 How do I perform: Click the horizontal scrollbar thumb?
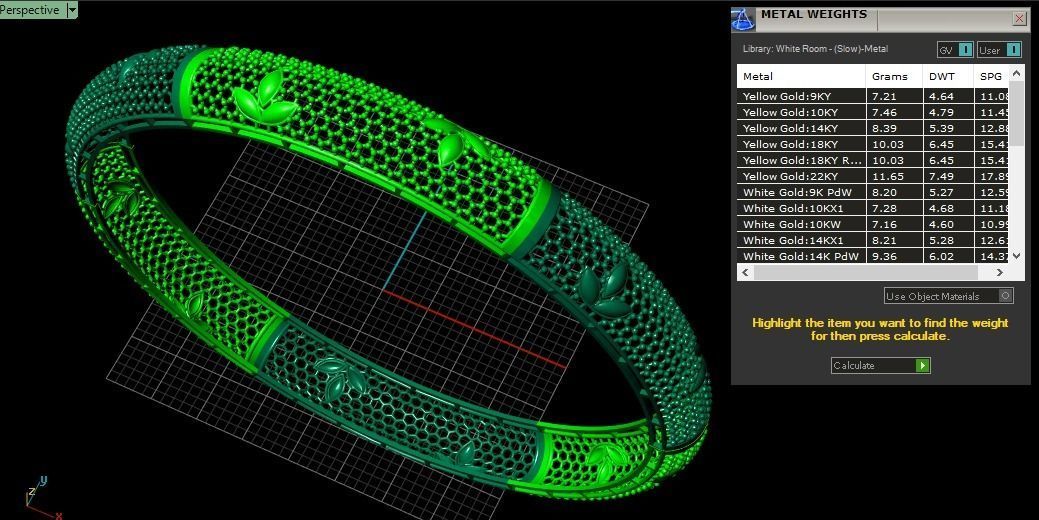pos(865,272)
